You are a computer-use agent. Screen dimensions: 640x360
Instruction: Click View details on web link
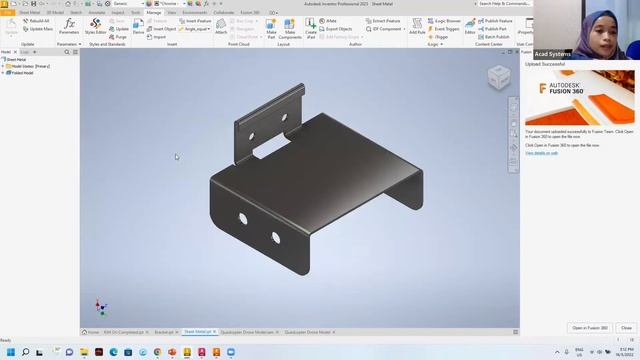[541, 153]
